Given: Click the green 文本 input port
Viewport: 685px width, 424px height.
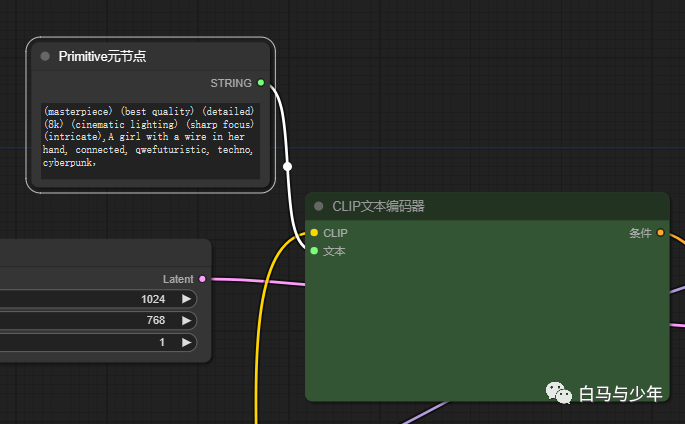Looking at the screenshot, I should pos(314,251).
